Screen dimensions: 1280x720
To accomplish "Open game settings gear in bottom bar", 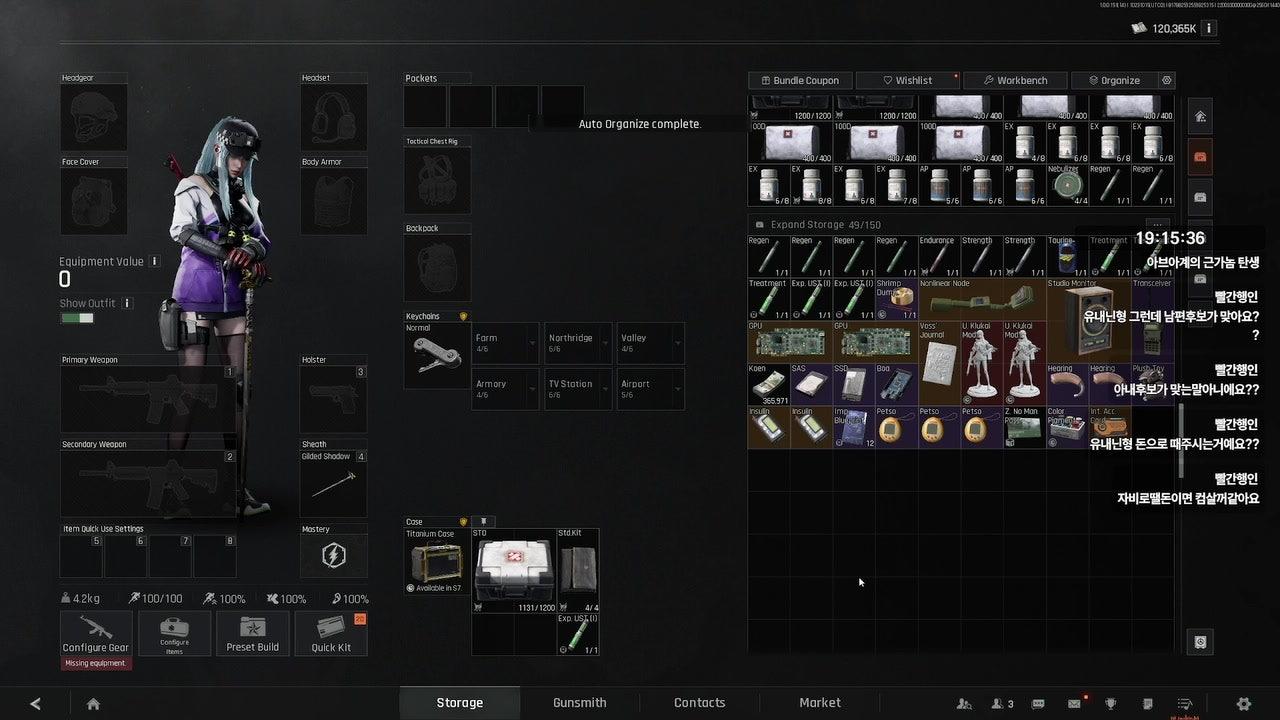I will (1244, 703).
